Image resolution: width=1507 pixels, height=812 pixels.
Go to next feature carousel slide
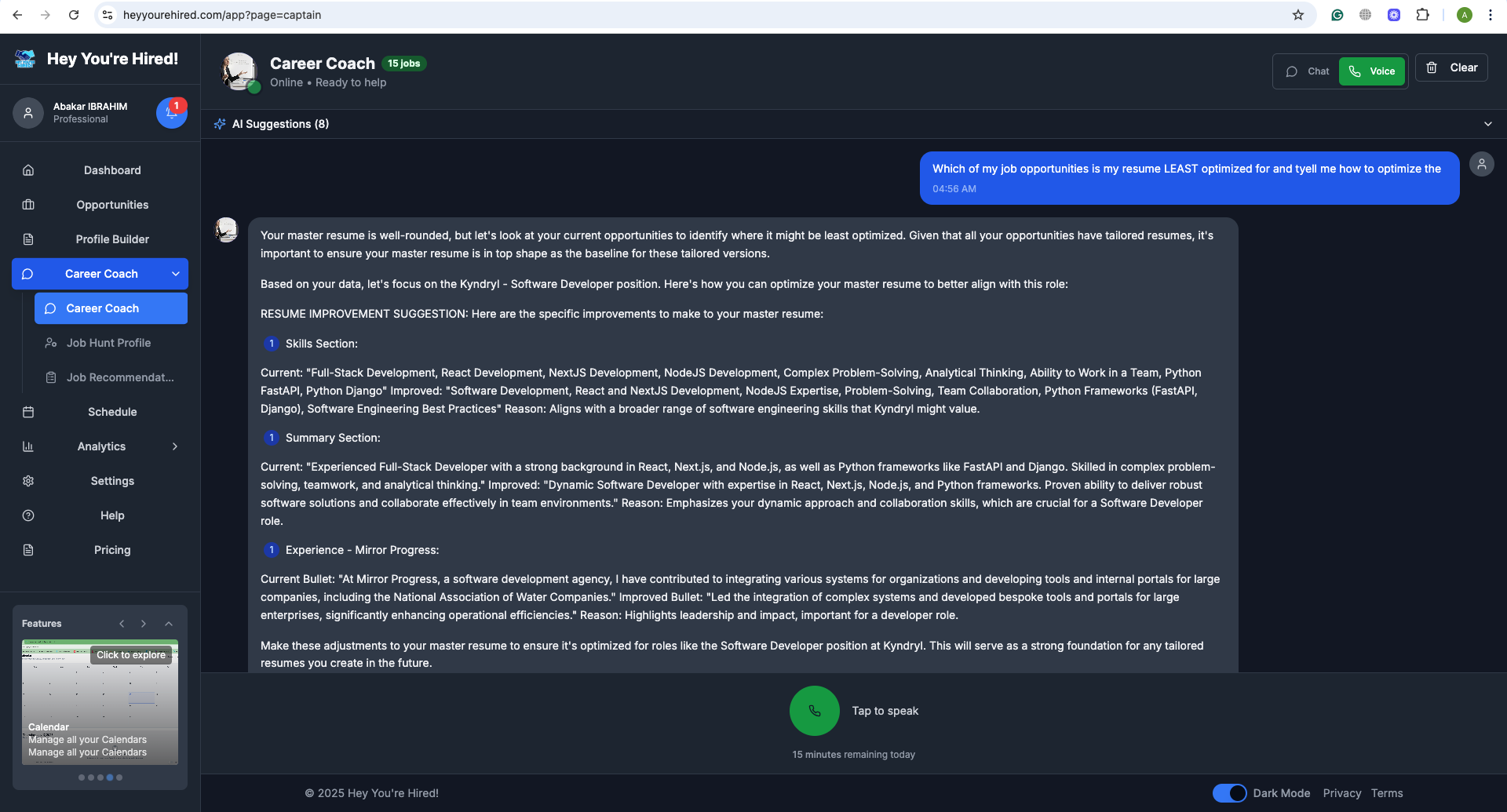[x=144, y=624]
